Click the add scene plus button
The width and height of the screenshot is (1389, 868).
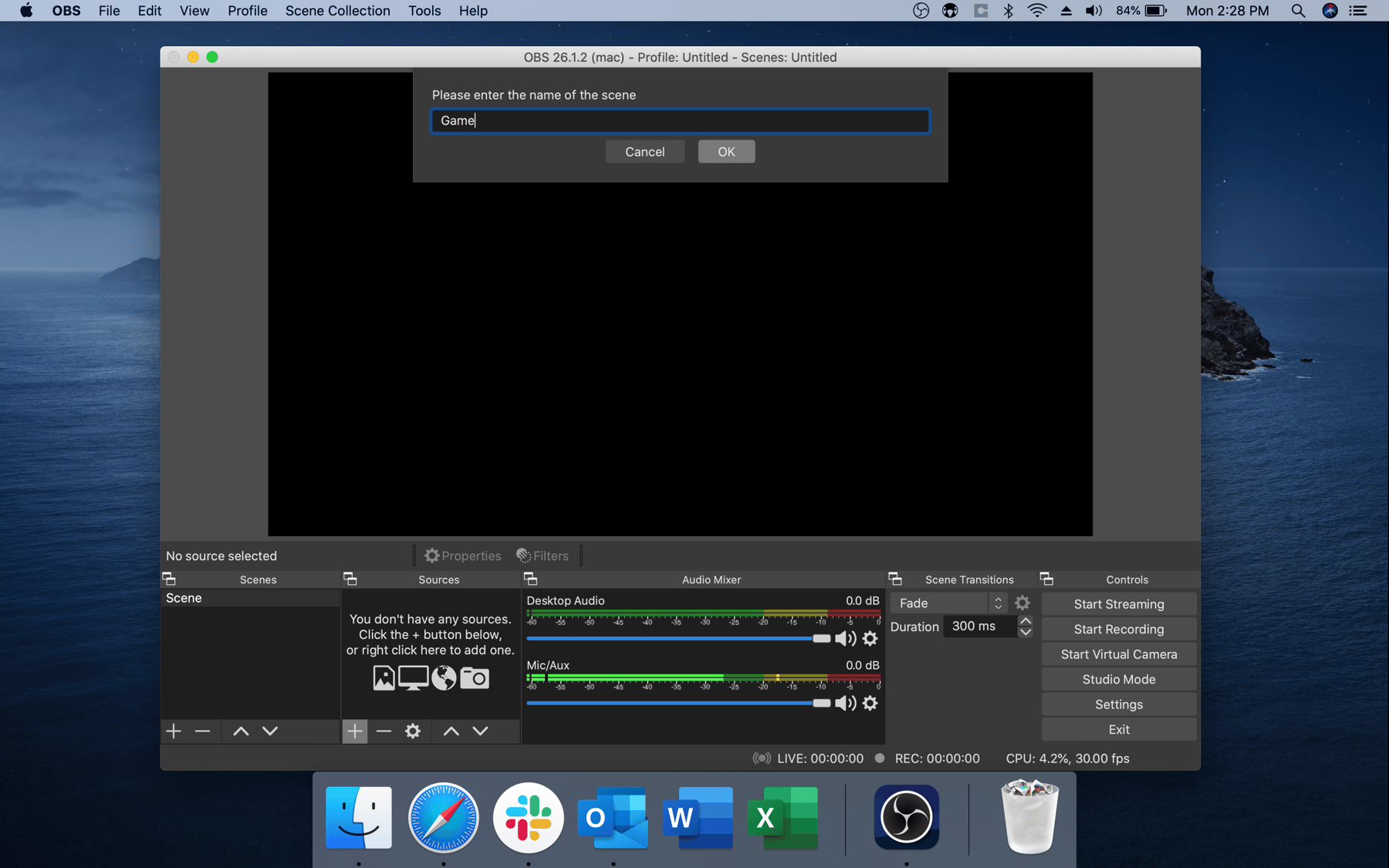coord(174,731)
